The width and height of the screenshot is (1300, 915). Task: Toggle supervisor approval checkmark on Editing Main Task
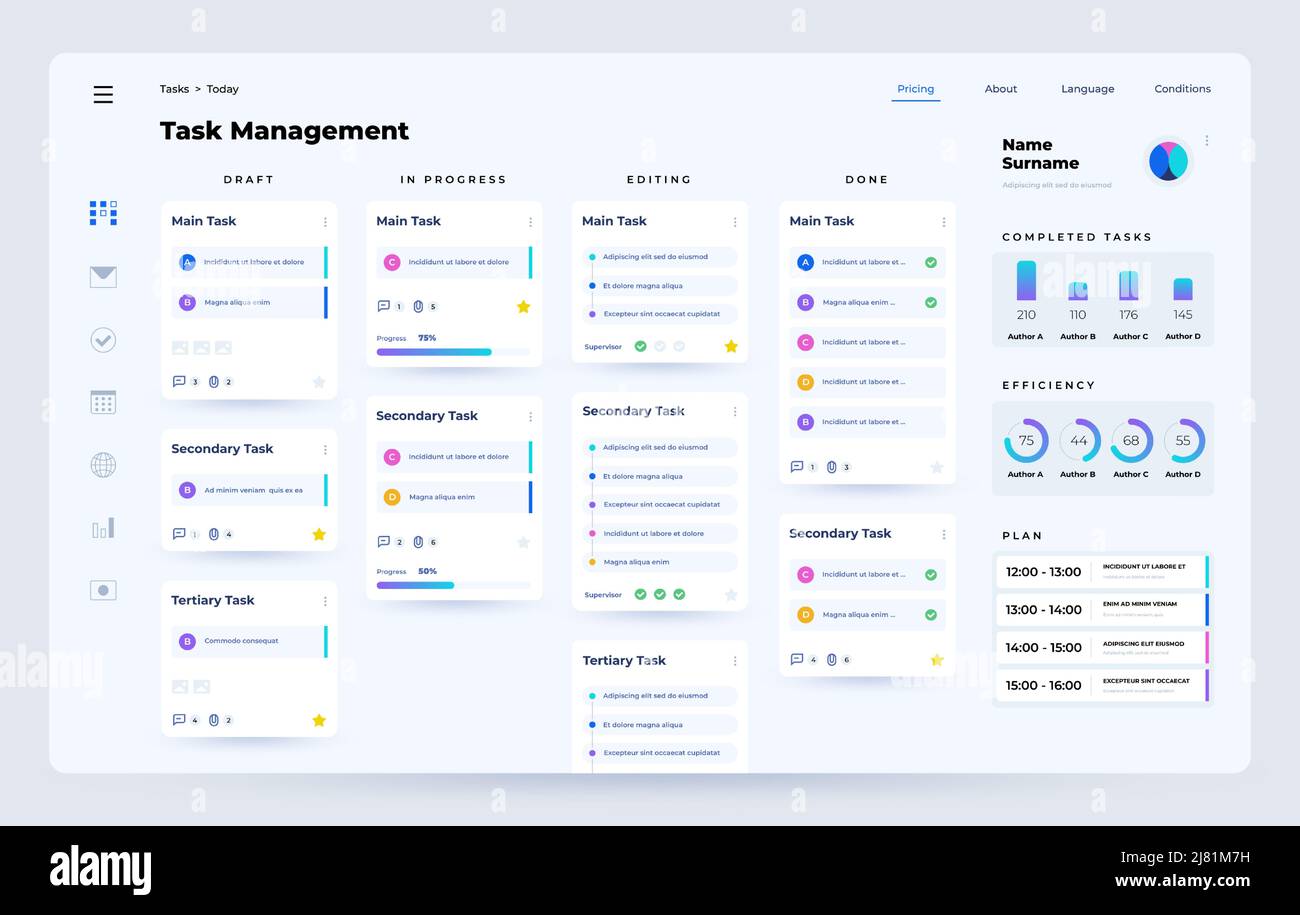[x=641, y=346]
